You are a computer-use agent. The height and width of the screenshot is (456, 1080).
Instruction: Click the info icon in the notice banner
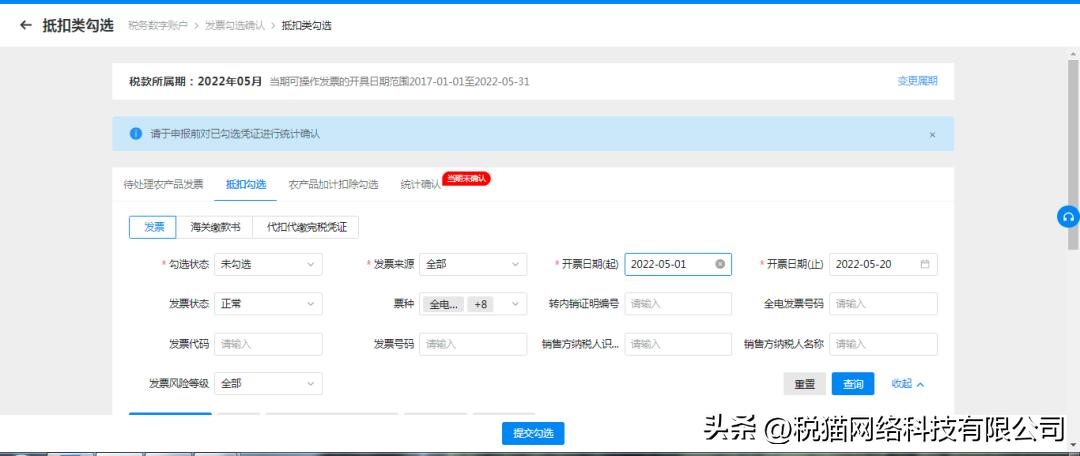(136, 134)
